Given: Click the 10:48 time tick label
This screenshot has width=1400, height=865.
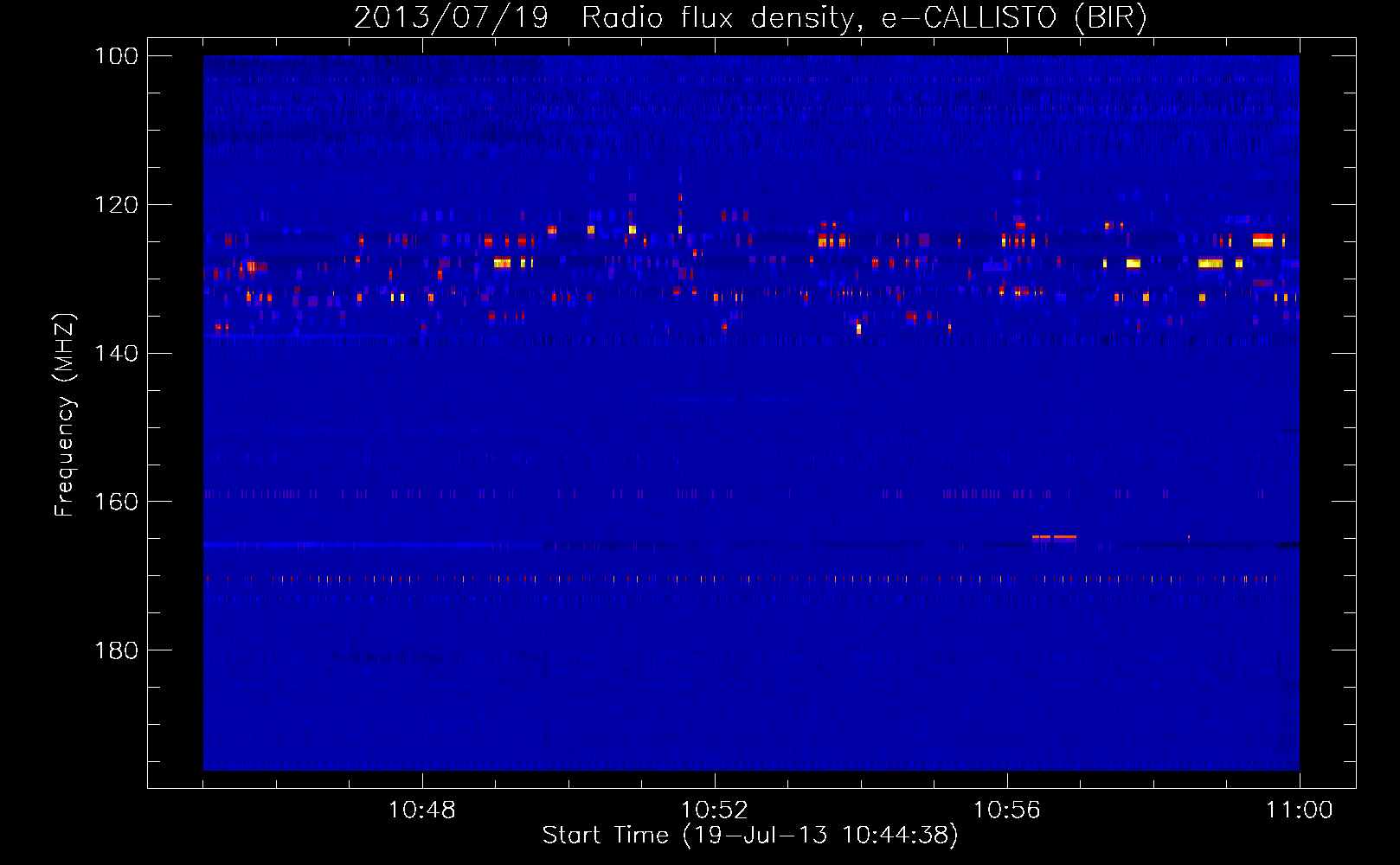Looking at the screenshot, I should click(422, 811).
